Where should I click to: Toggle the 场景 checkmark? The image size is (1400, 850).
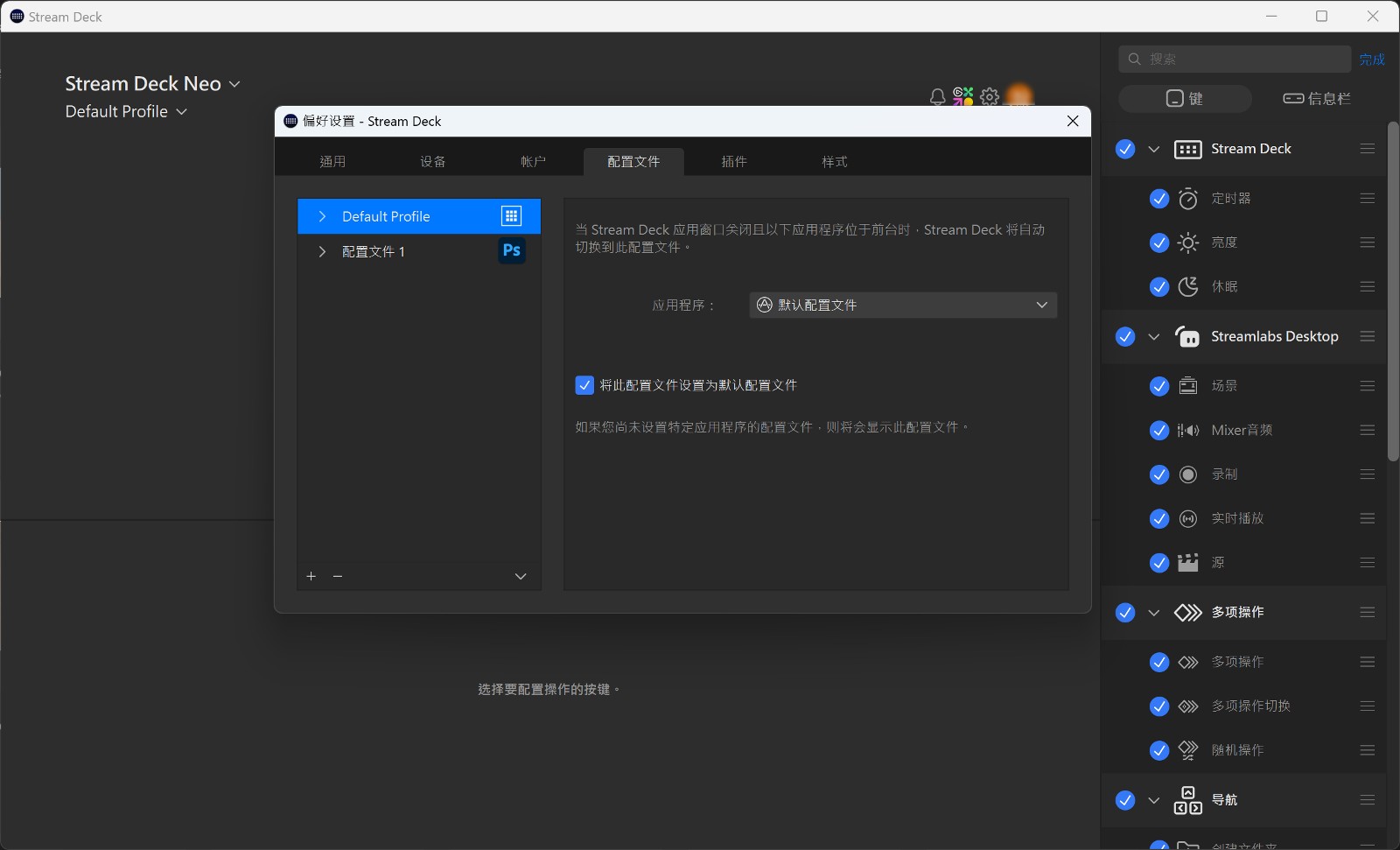1159,386
